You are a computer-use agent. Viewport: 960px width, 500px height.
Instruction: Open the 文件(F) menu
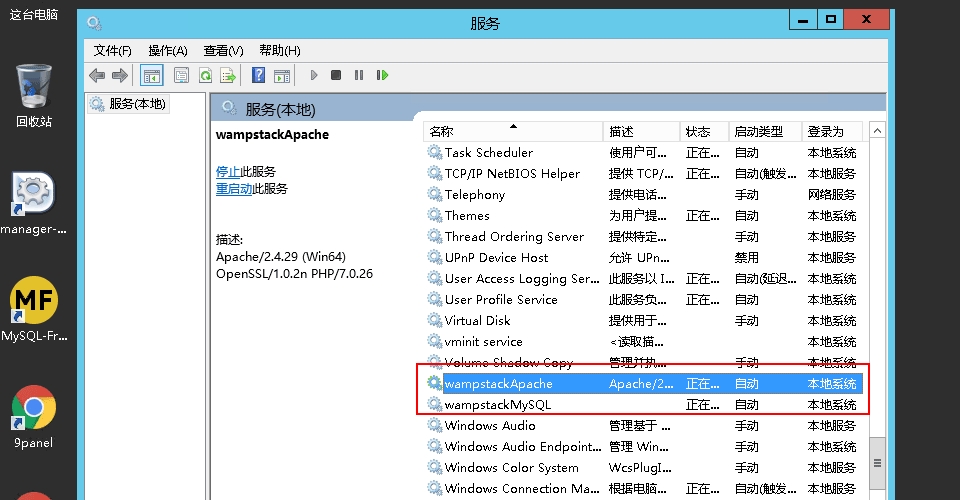112,50
